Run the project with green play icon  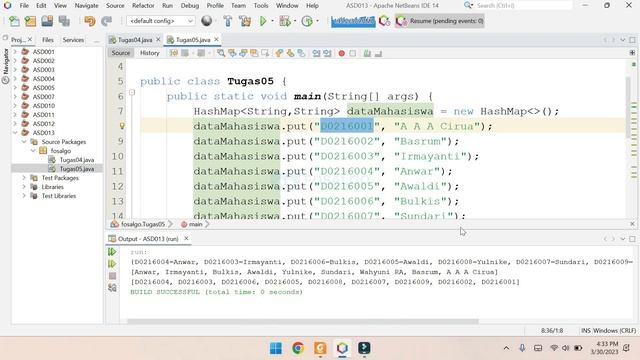[x=263, y=21]
